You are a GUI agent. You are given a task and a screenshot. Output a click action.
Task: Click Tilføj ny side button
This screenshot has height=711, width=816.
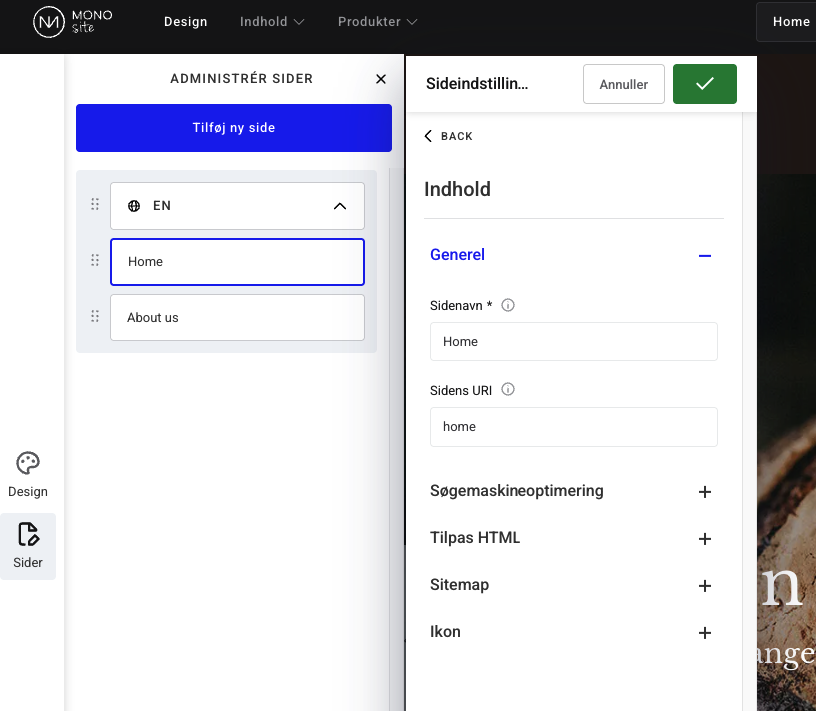[234, 128]
